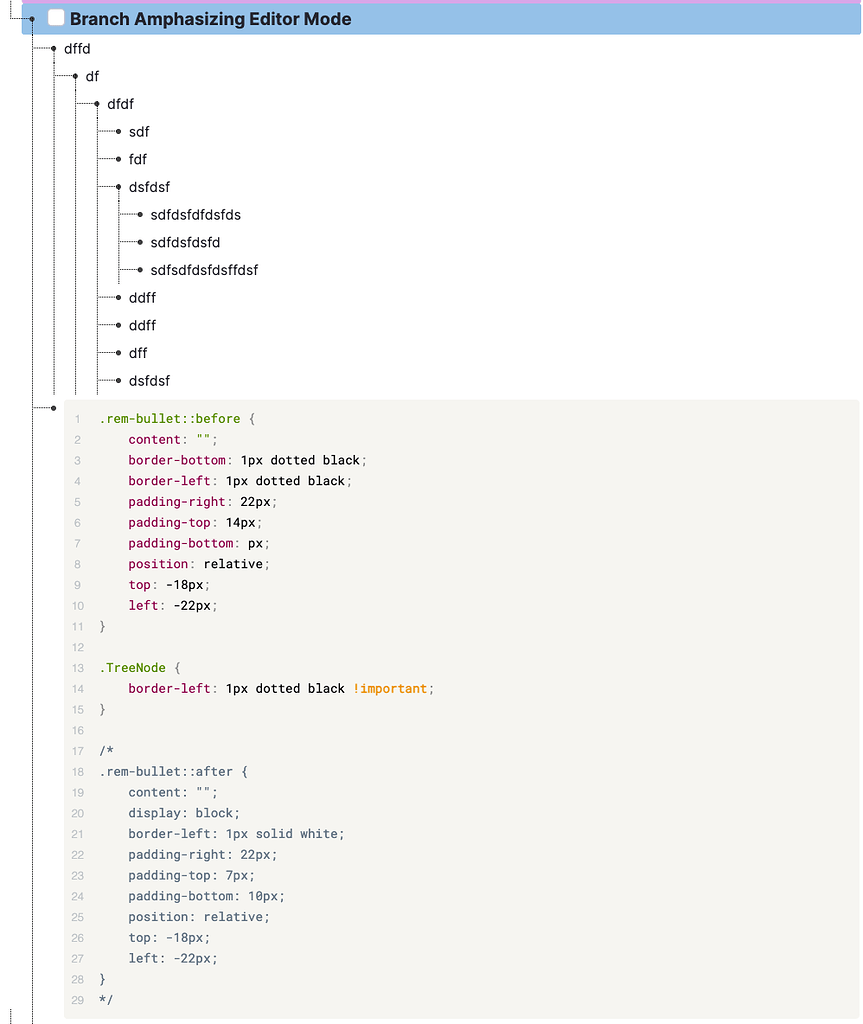Select the Branch Amphasizing Editor Mode title
The image size is (863, 1024).
[210, 18]
